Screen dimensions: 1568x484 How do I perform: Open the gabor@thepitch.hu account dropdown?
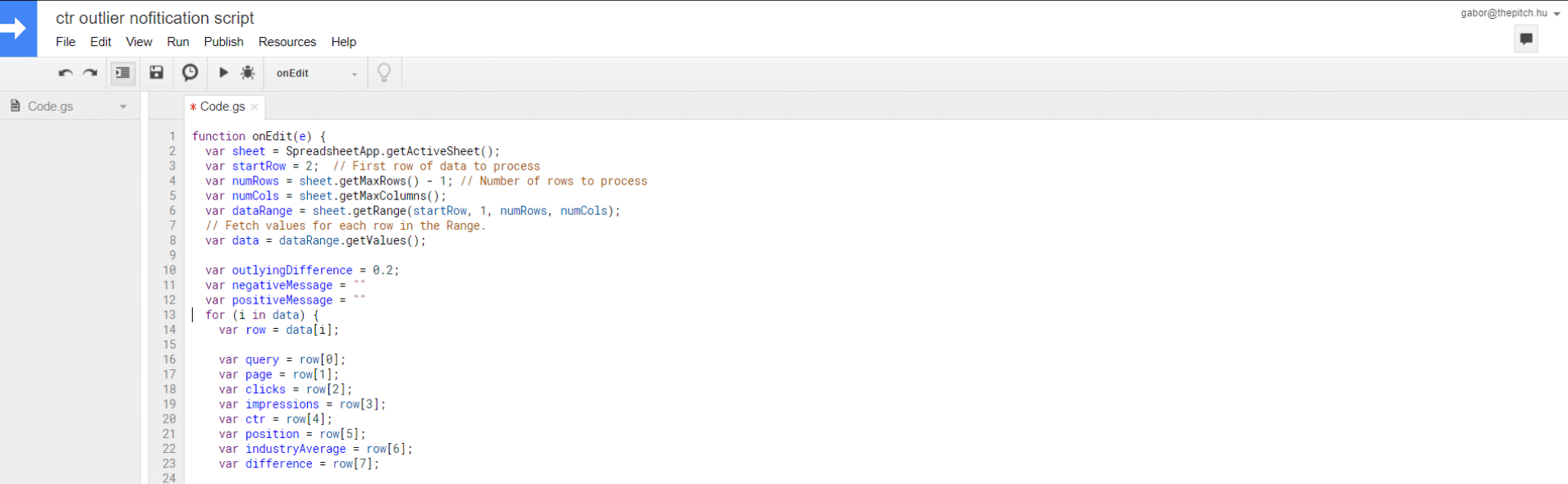[1510, 13]
